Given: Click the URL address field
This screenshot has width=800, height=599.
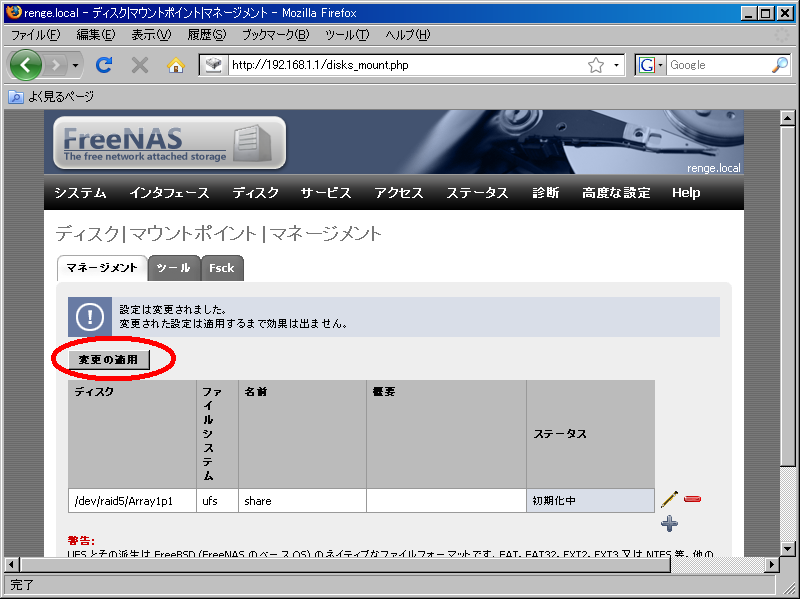Looking at the screenshot, I should pos(406,65).
